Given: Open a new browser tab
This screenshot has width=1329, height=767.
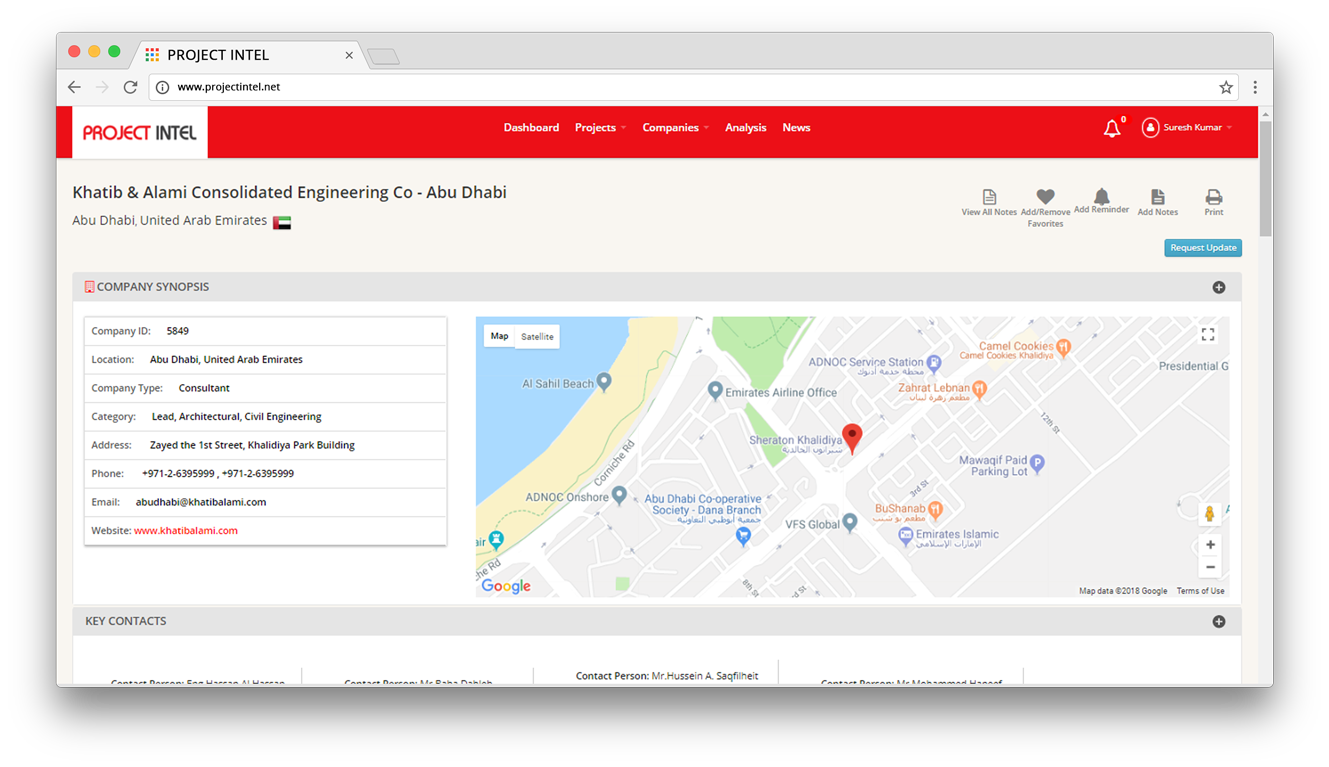Looking at the screenshot, I should (x=383, y=57).
